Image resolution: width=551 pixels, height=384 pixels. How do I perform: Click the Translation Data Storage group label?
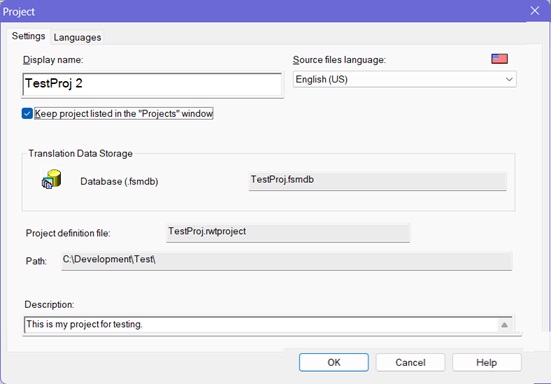80,154
